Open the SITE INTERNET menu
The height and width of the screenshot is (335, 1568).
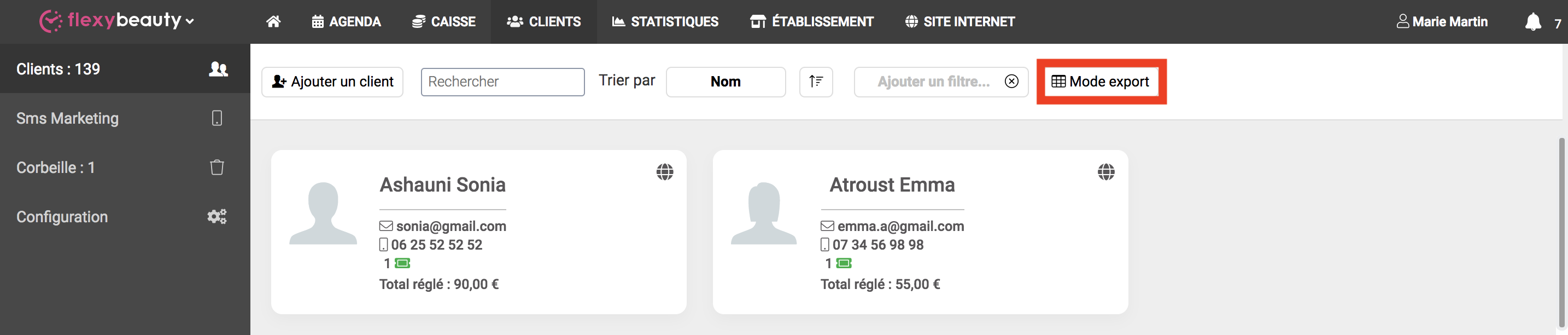tap(960, 21)
